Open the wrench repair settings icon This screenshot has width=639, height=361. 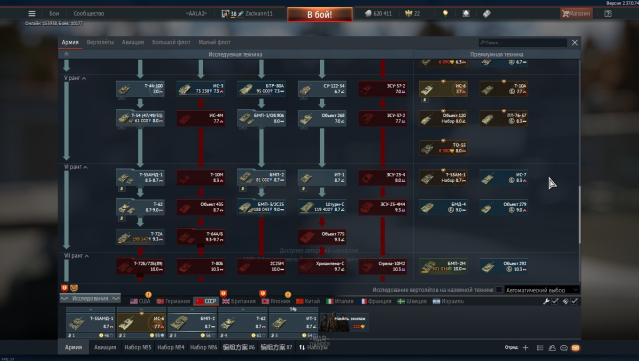tap(546, 301)
